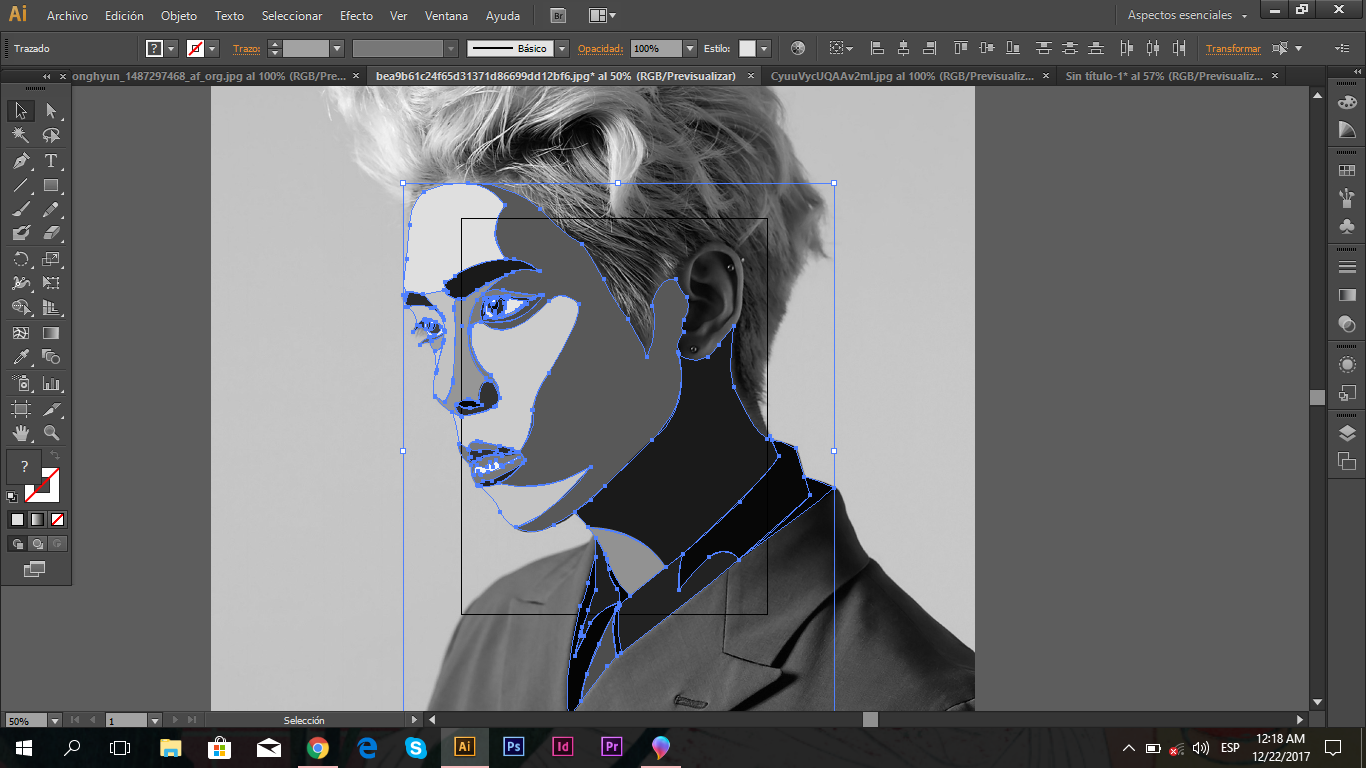Open Estilo graphic style dropdown
The width and height of the screenshot is (1366, 768).
coord(765,48)
